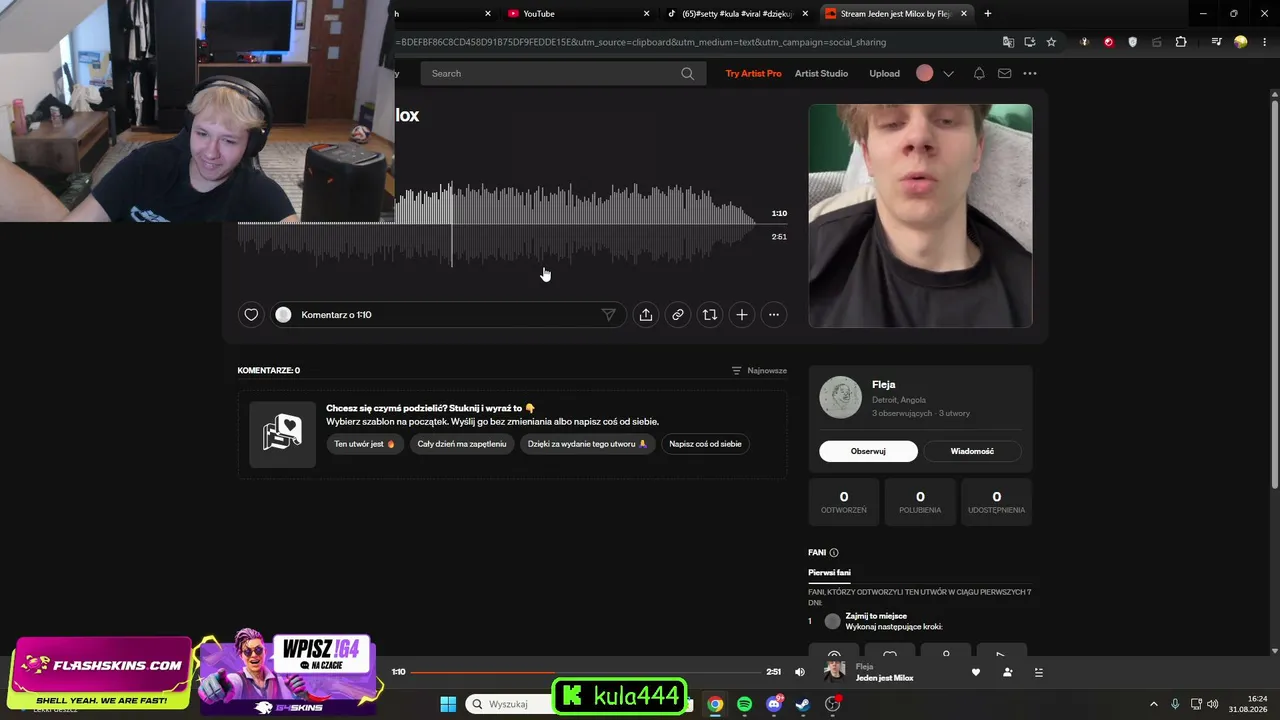Open the header three-dots menu
Screen dimensions: 1280x720
1030,73
